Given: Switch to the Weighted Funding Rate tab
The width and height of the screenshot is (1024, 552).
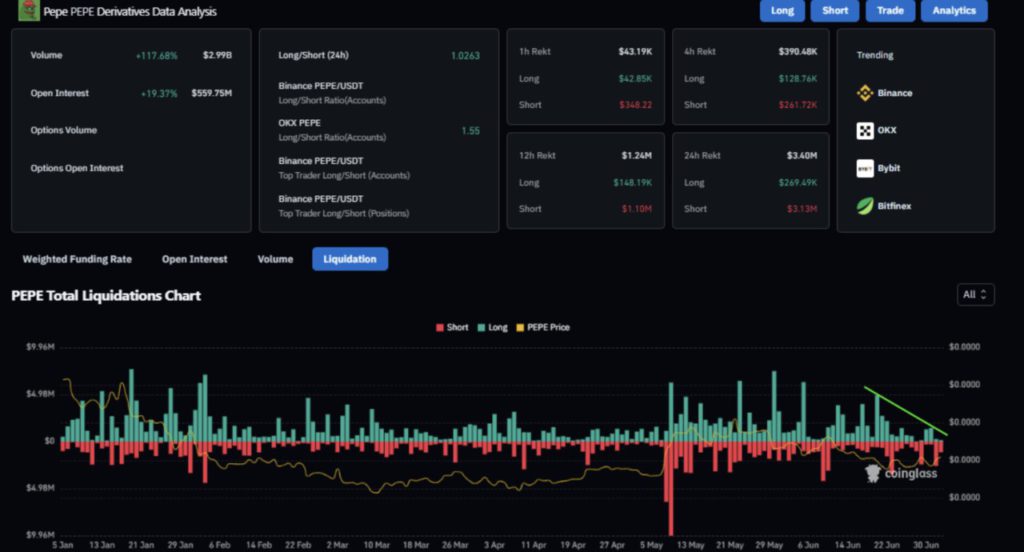Looking at the screenshot, I should click(x=77, y=259).
